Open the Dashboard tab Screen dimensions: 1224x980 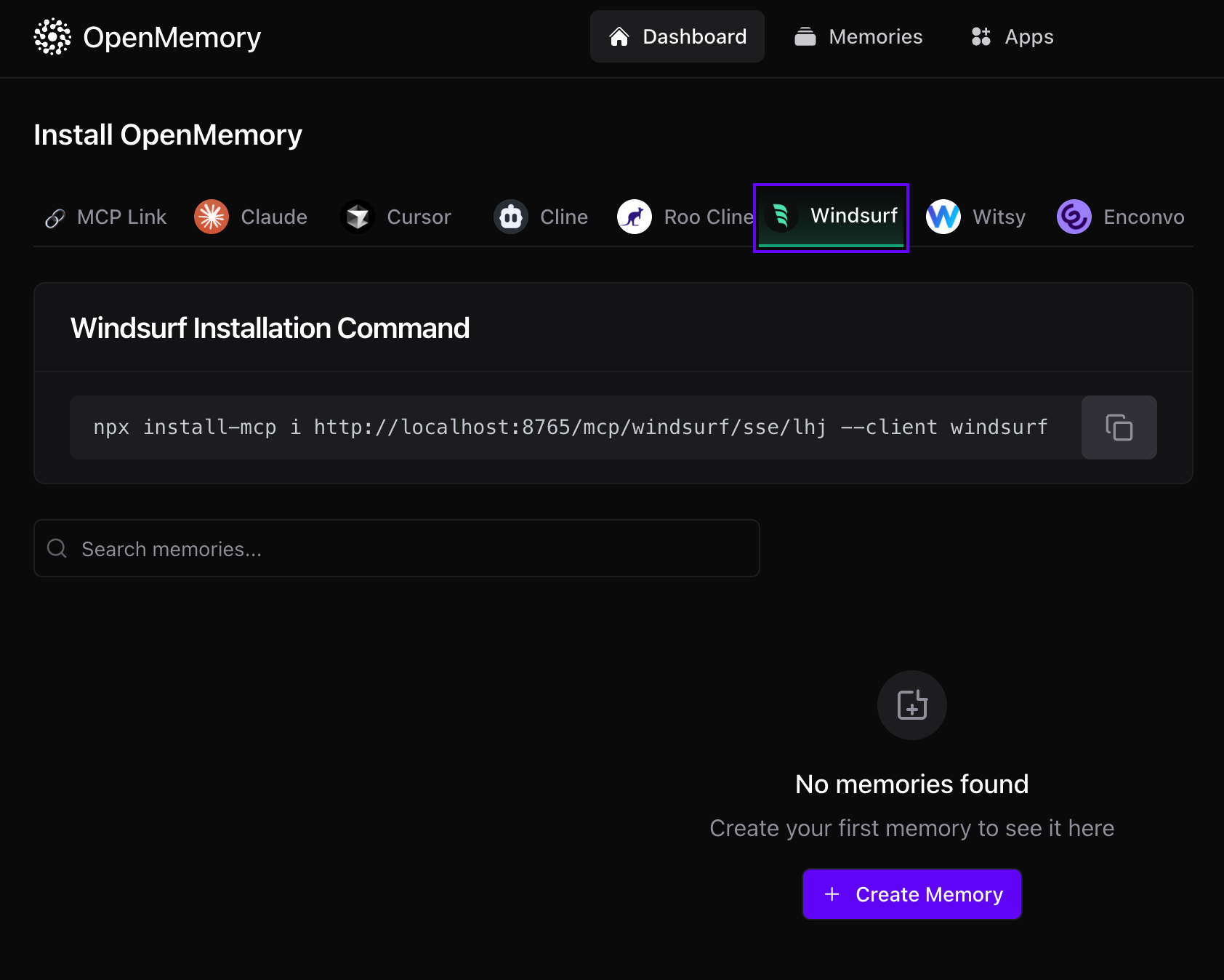[x=677, y=36]
